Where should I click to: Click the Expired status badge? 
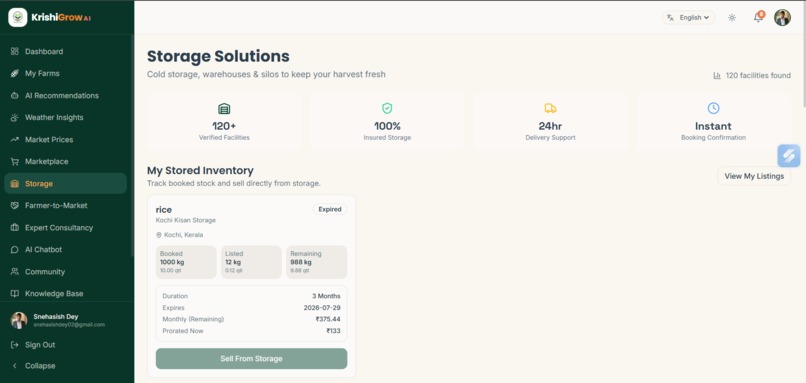coord(330,210)
